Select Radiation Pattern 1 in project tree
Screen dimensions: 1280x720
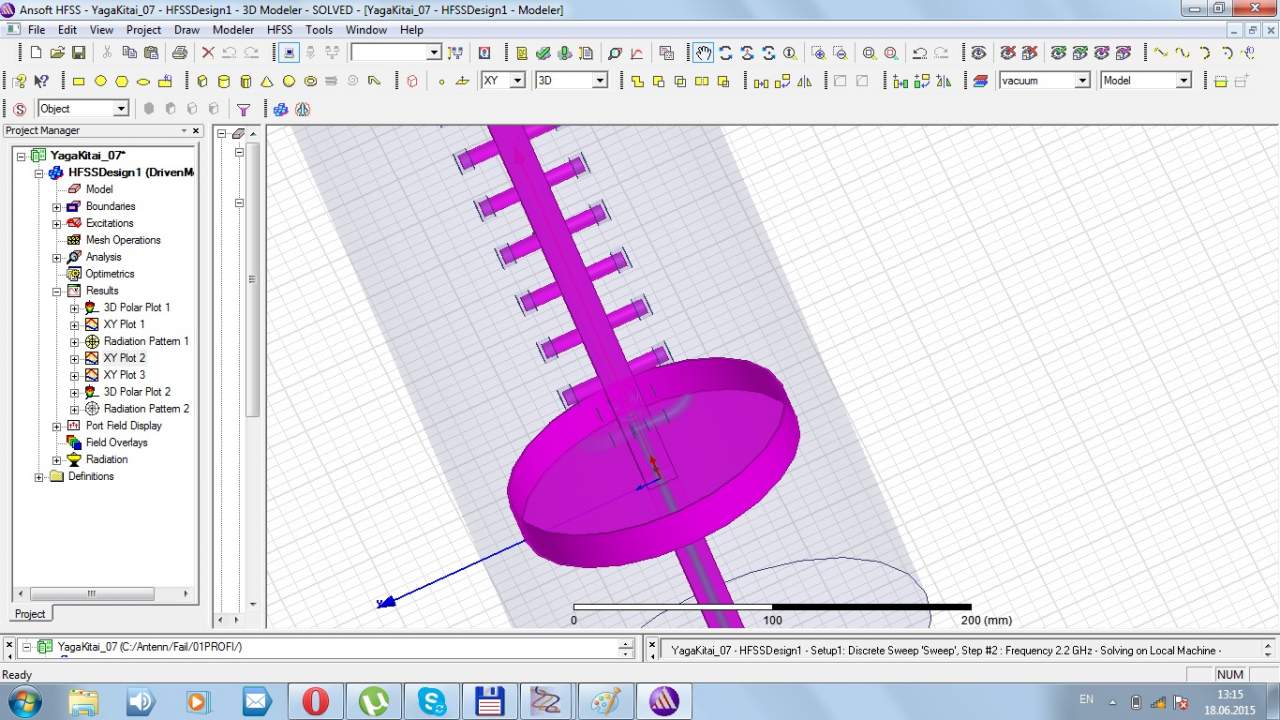click(x=145, y=341)
